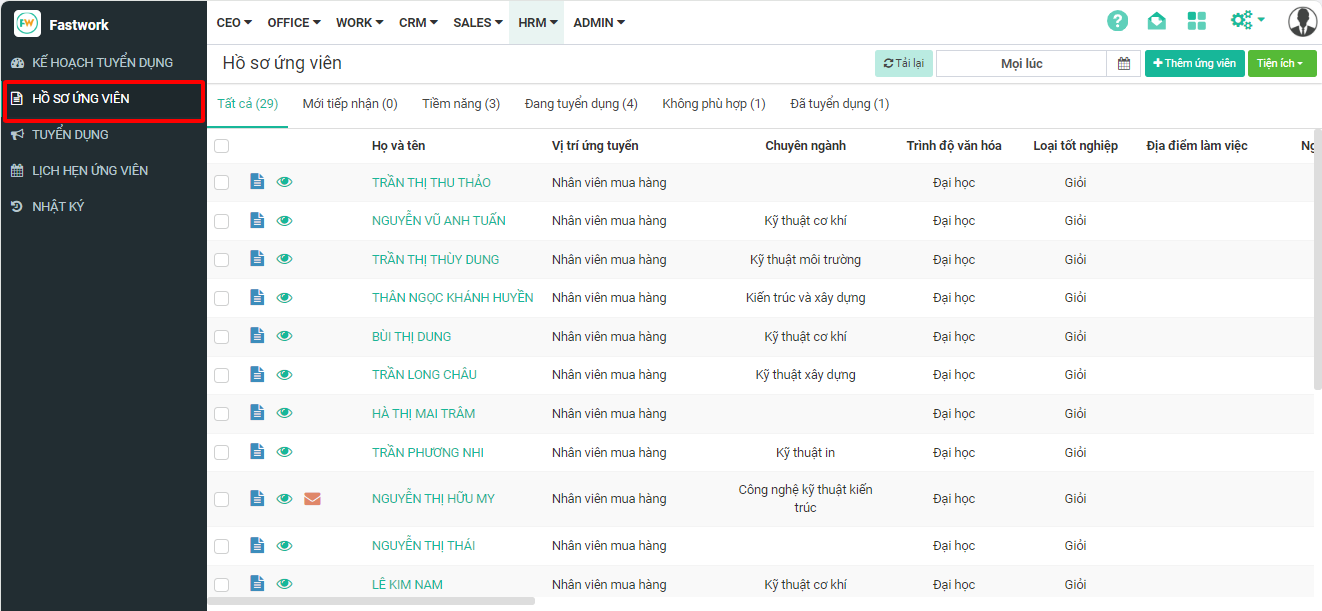Open the user profile avatar
Viewport: 1322px width, 611px height.
coord(1302,21)
